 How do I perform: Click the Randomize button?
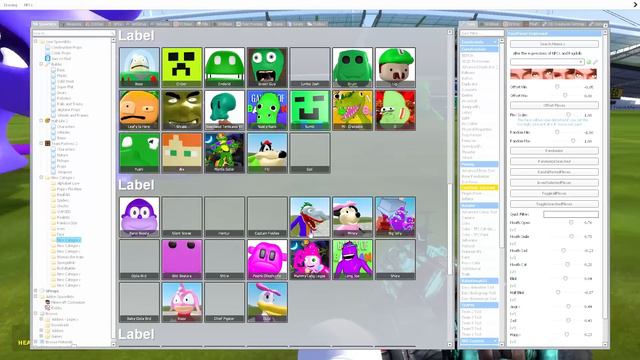tap(554, 151)
